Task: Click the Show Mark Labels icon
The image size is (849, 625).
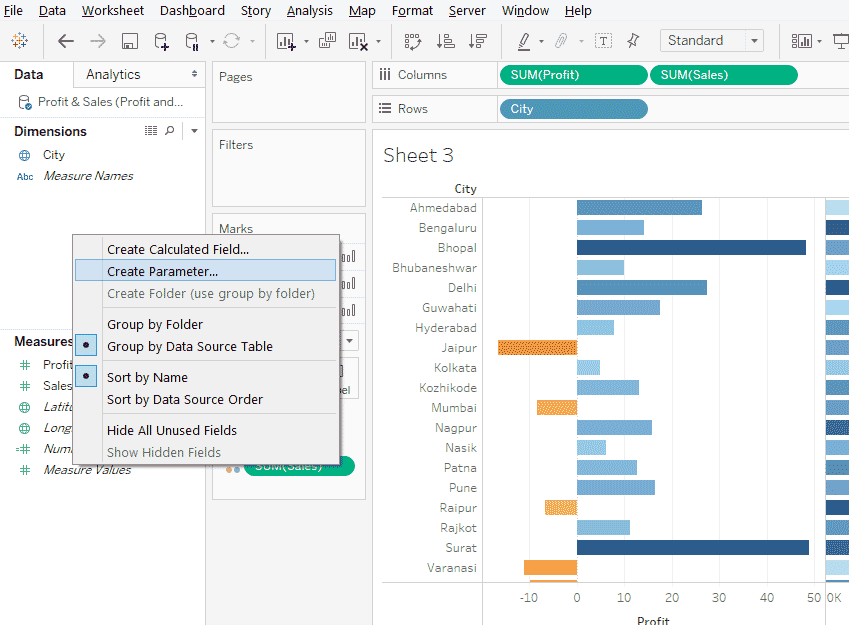Action: (604, 40)
